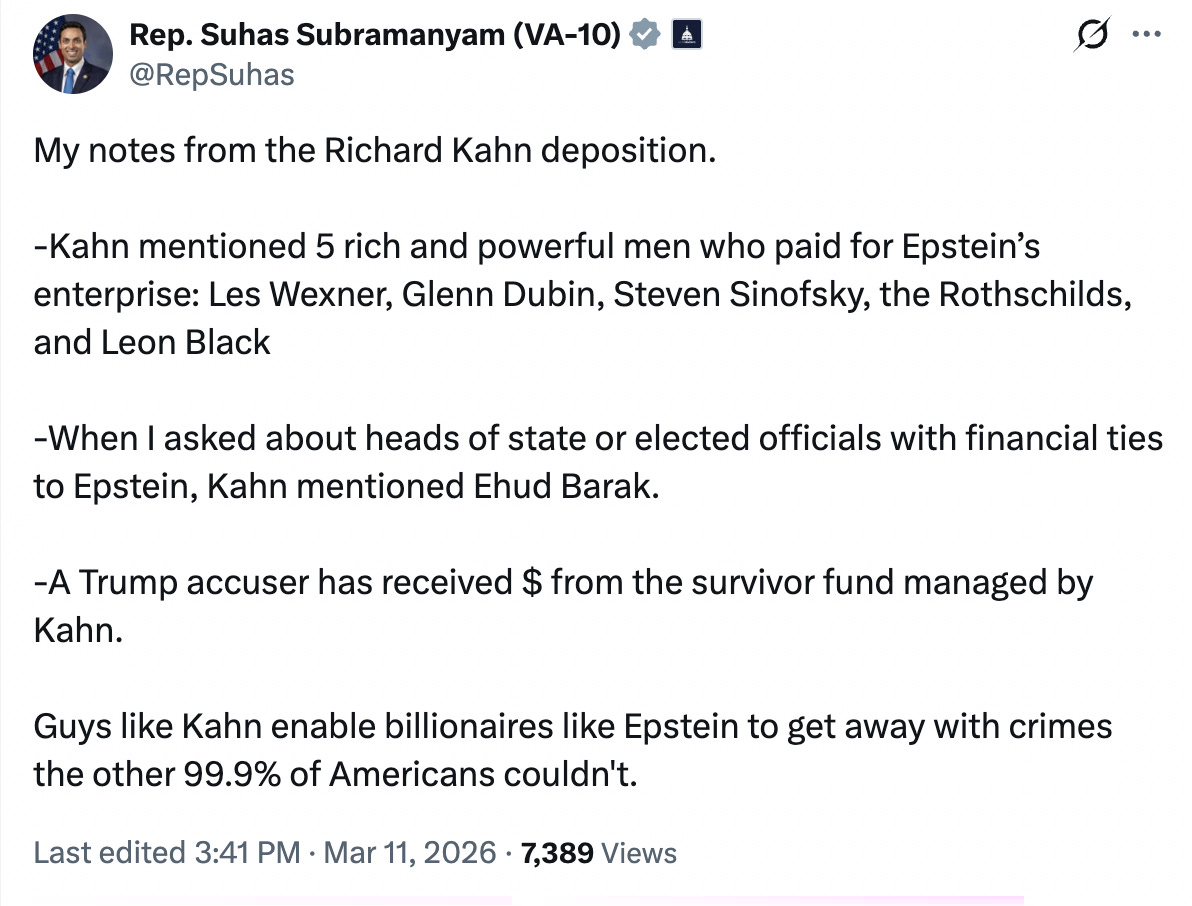The image size is (1192, 906).
Task: Click the 3:41 PM timestamp
Action: [x=246, y=852]
